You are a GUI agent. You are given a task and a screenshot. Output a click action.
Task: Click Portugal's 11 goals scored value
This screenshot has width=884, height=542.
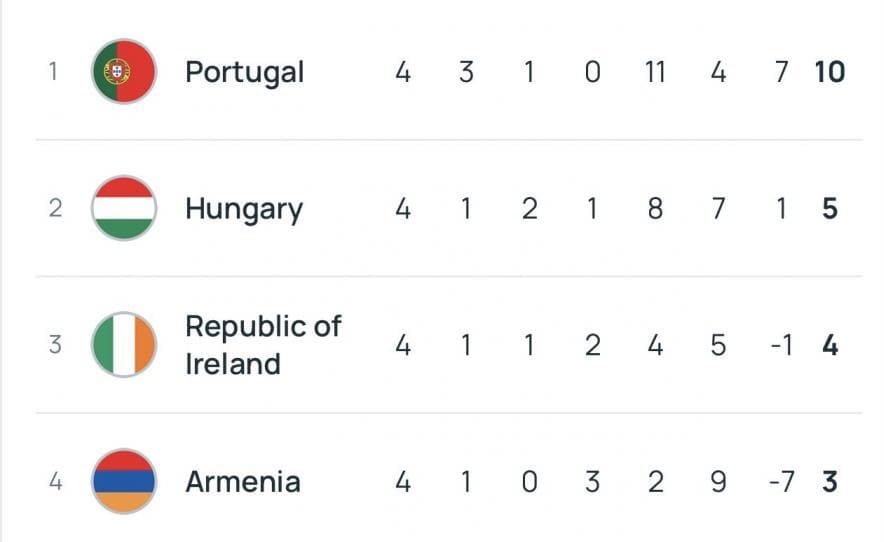coord(654,72)
